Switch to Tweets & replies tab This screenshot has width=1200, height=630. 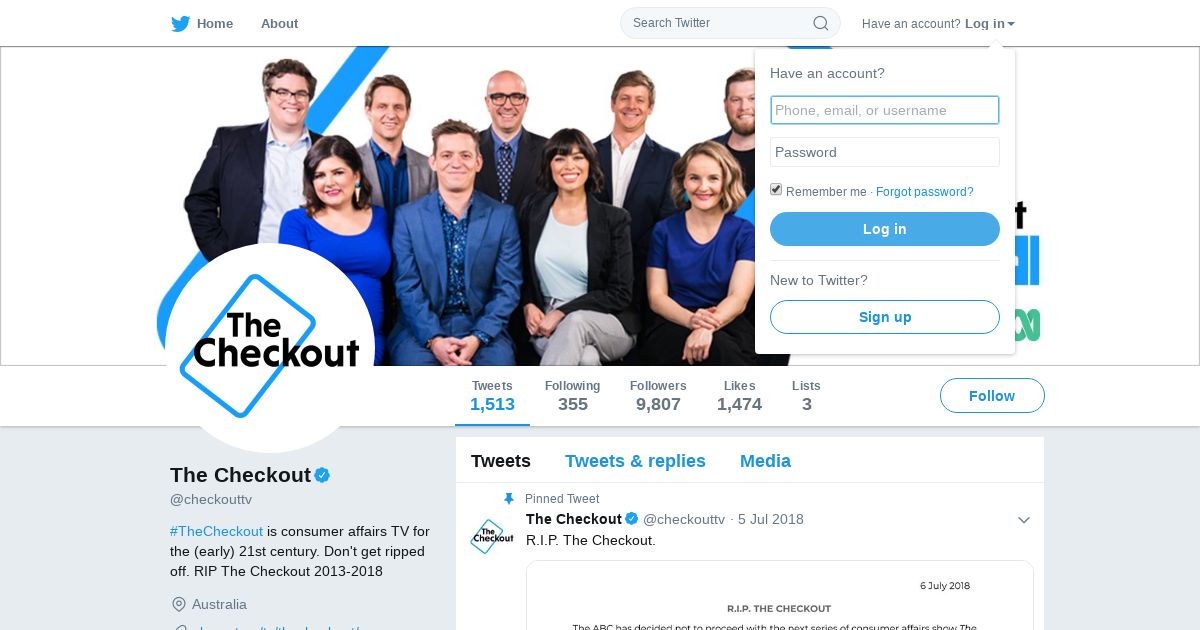tap(635, 461)
